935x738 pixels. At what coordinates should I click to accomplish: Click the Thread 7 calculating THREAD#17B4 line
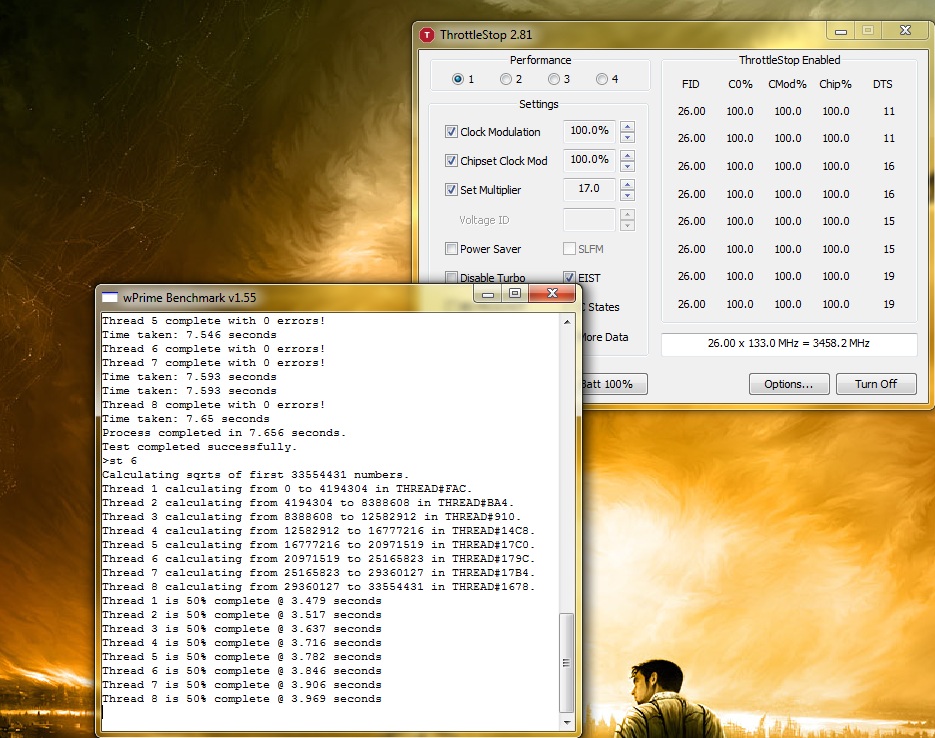pos(318,573)
